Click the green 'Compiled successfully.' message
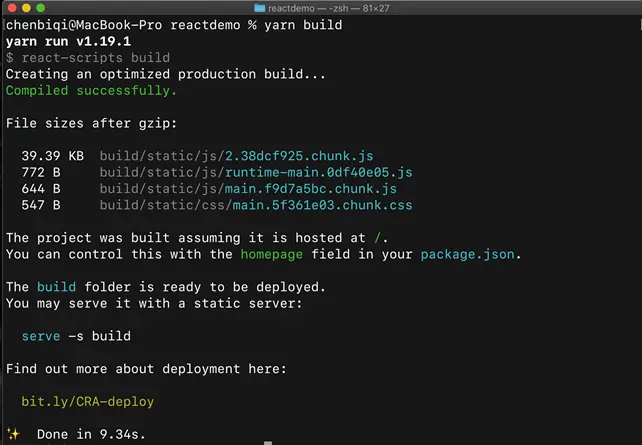Viewport: 642px width, 445px height. click(91, 90)
